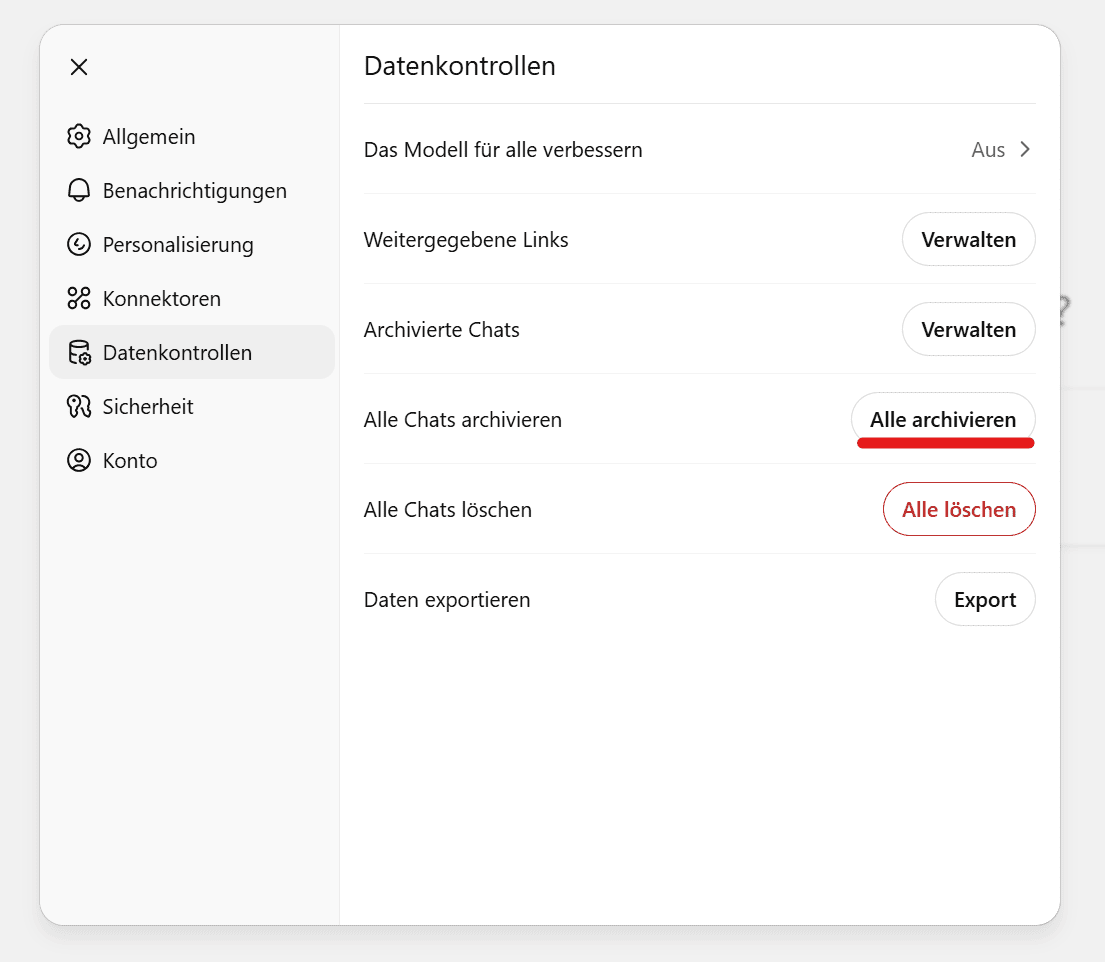Open the Benachrichtigungen text entry
The image size is (1105, 962).
pos(194,191)
